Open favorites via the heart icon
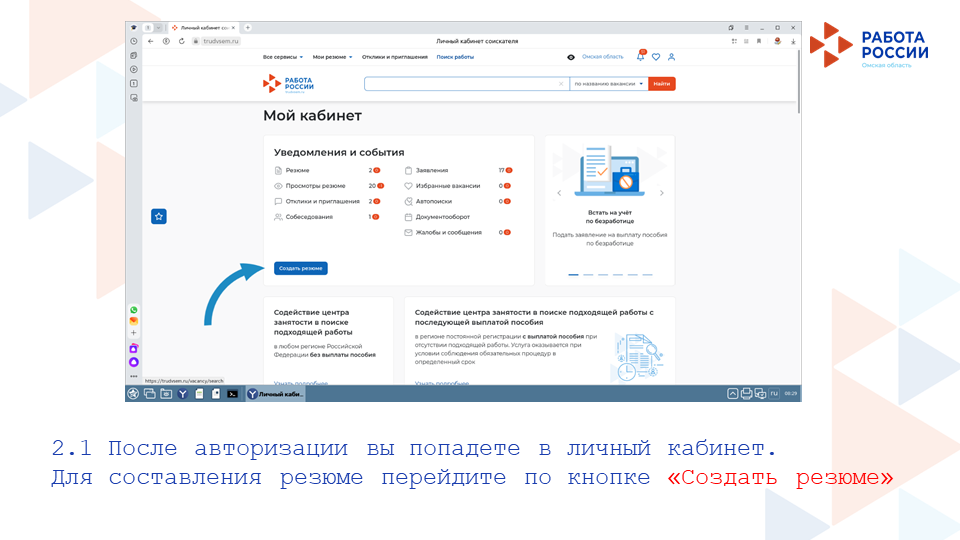 656,57
